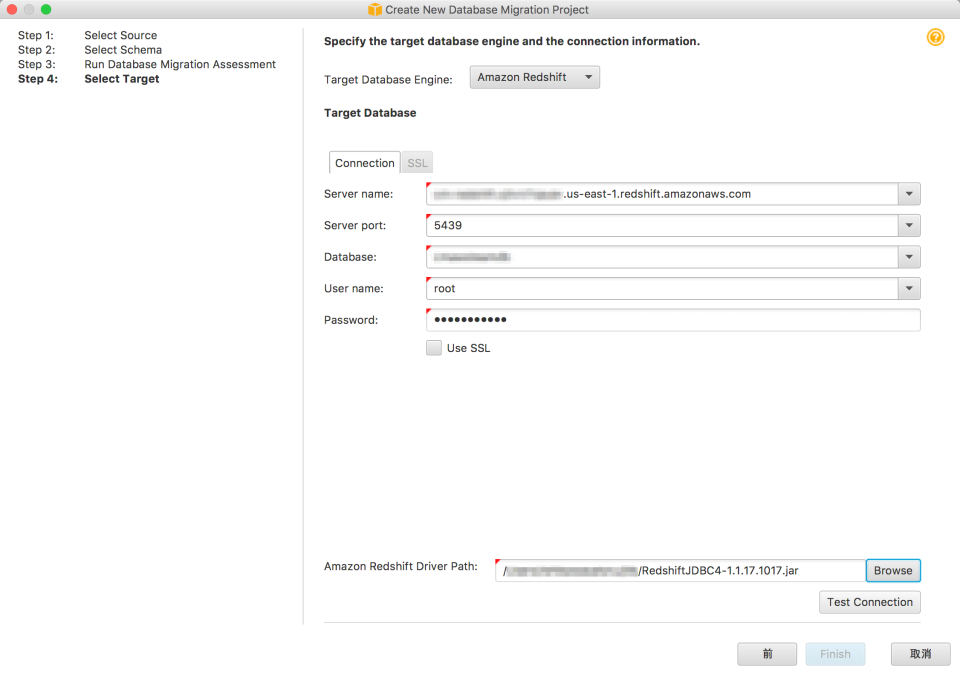Switch to the SSL tab
The image size is (960, 675).
416,161
